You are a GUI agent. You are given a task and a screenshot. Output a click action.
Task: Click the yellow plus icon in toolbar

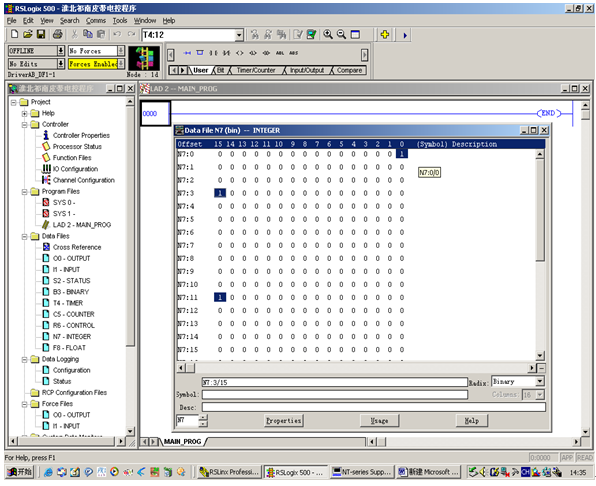pos(385,35)
